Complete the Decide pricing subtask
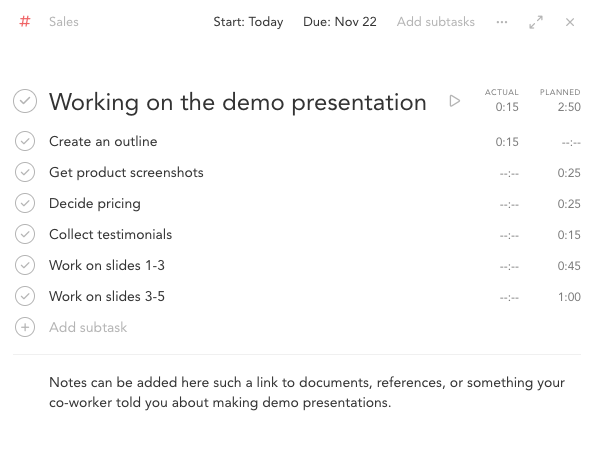This screenshot has height=451, width=595. pyautogui.click(x=25, y=203)
